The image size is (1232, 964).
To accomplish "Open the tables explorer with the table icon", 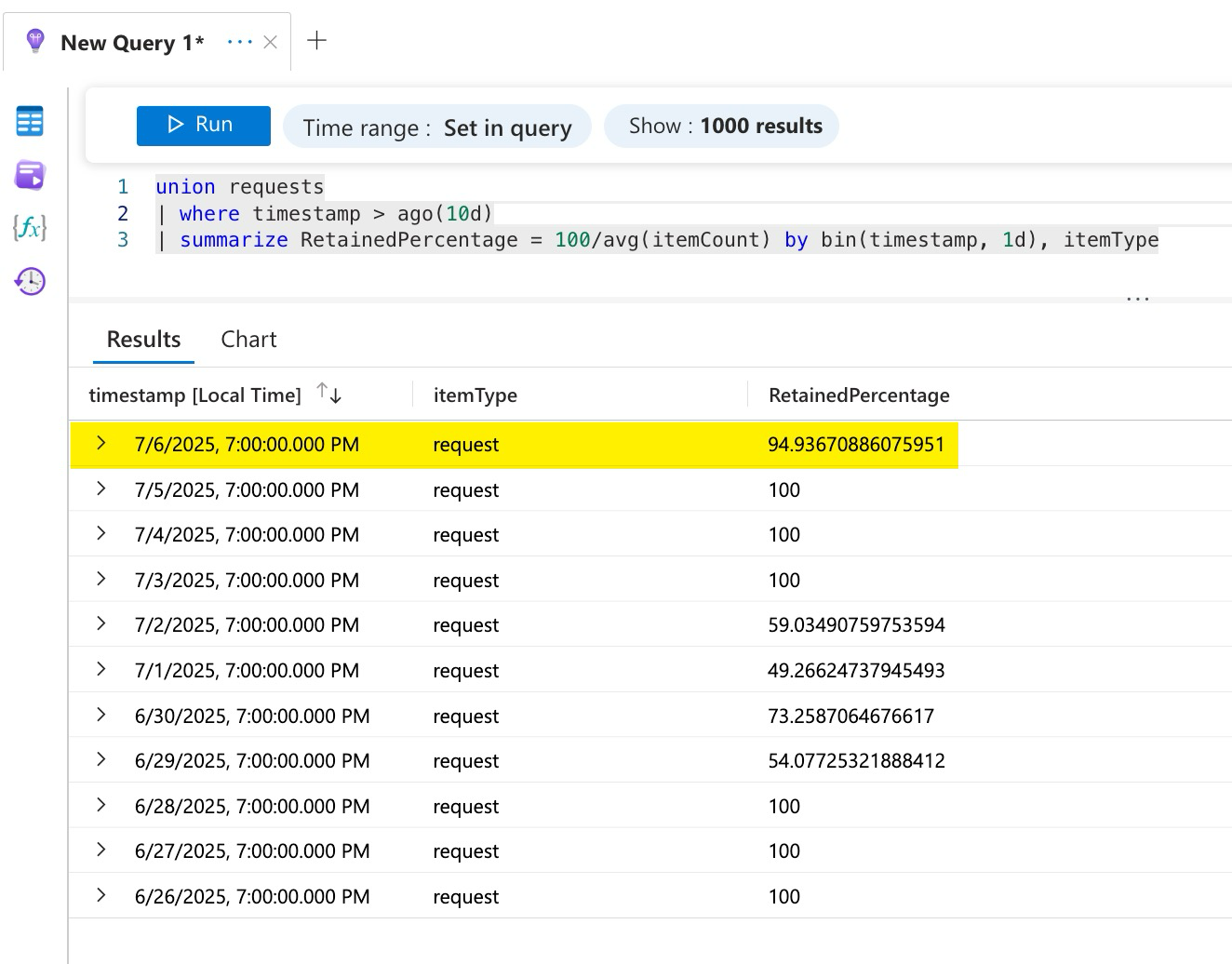I will pyautogui.click(x=29, y=121).
